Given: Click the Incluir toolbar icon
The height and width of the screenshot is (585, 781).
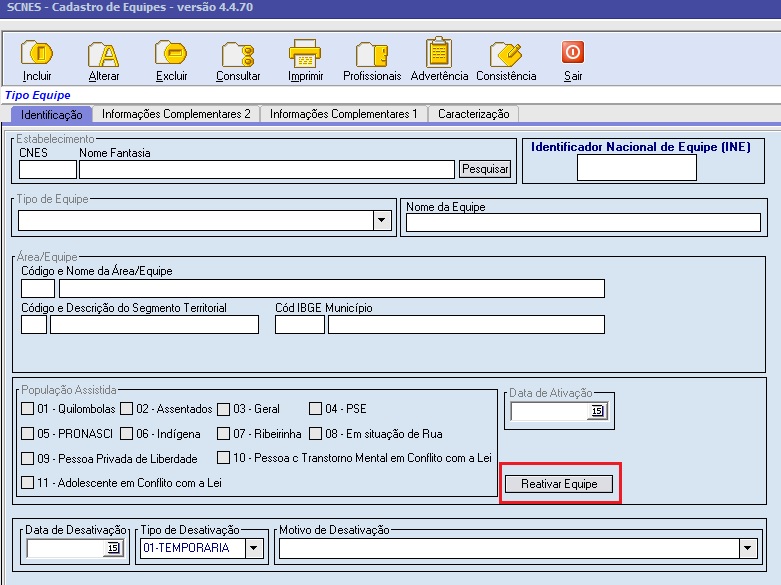Looking at the screenshot, I should click(37, 54).
